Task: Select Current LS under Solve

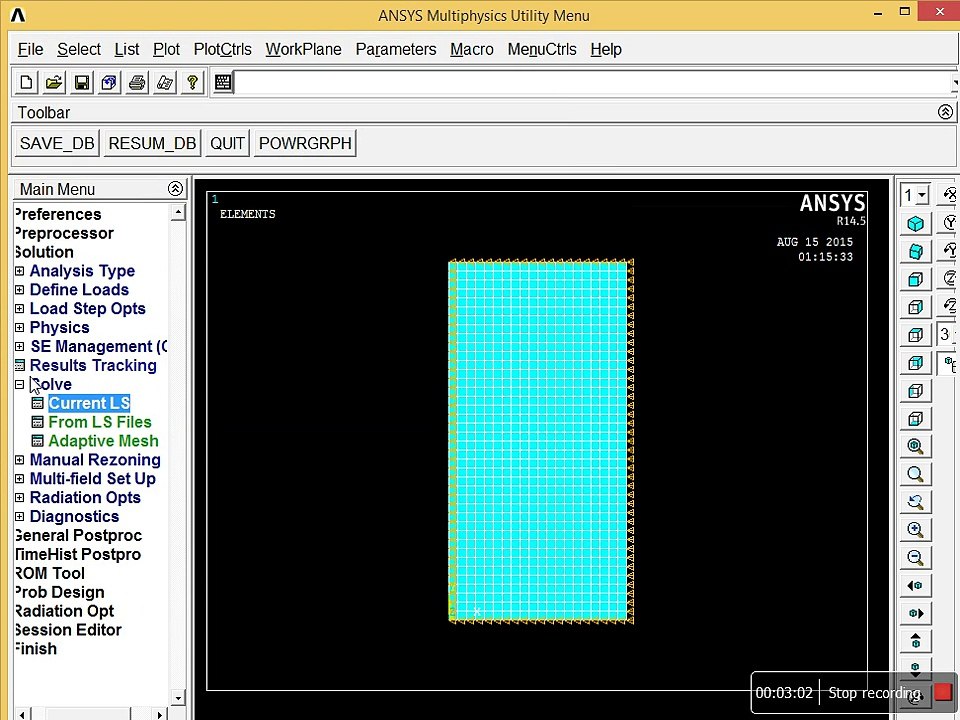Action: click(x=89, y=403)
